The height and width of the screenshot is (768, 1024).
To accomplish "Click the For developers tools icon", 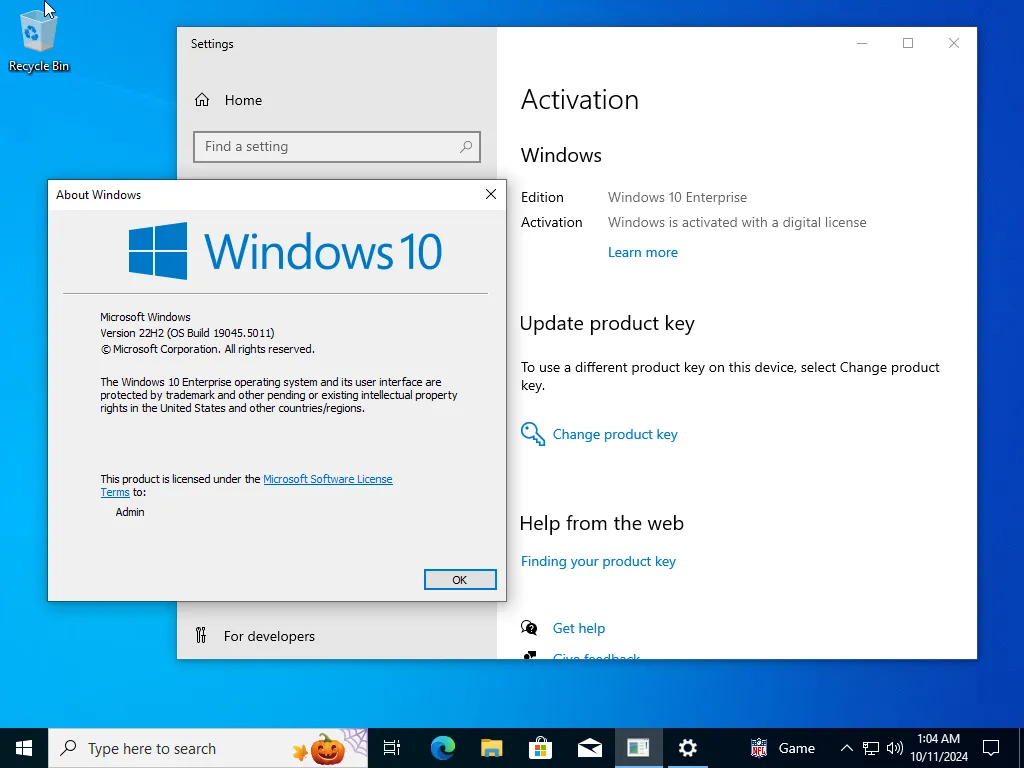I will [x=201, y=635].
